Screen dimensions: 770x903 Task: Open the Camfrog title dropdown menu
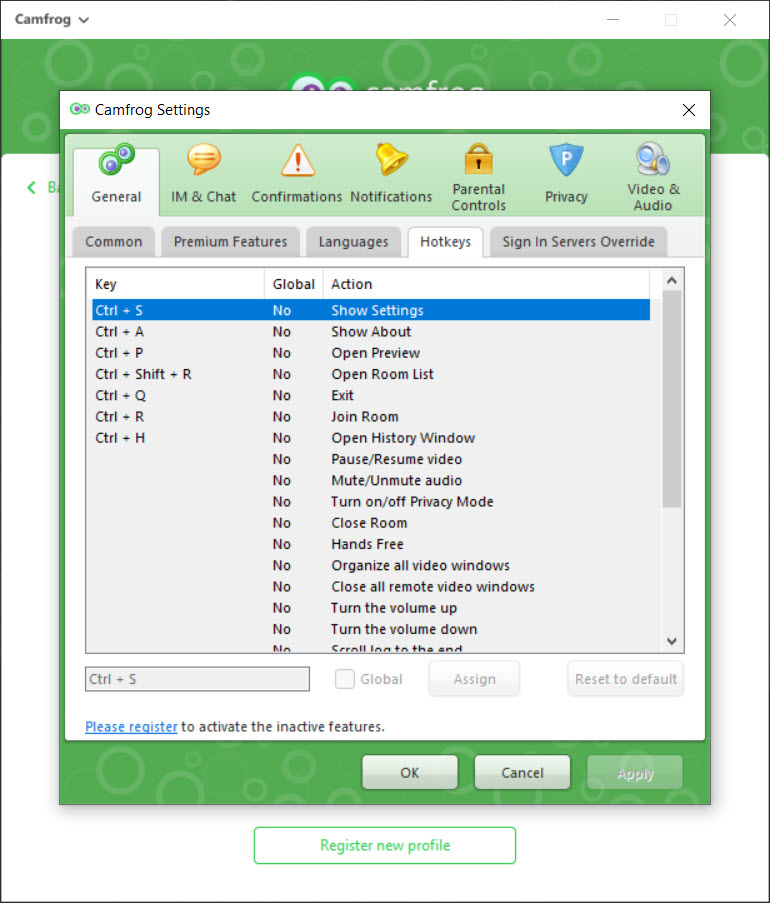pyautogui.click(x=52, y=20)
